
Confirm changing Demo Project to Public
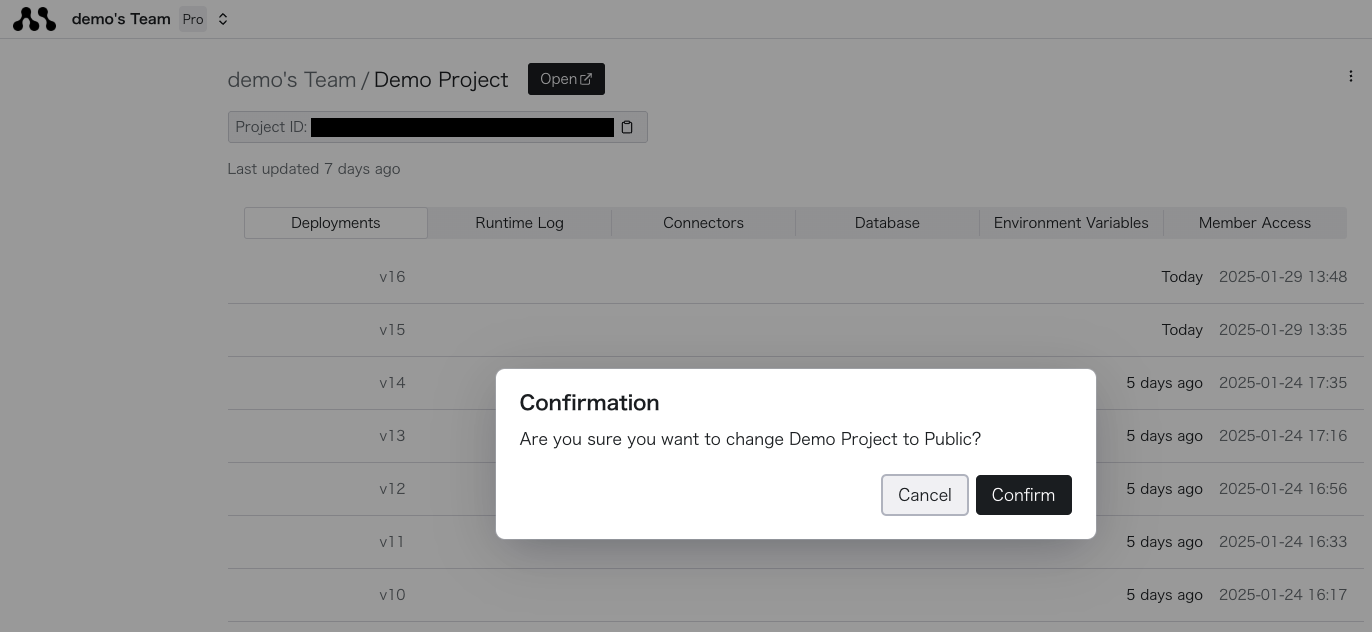click(x=1023, y=495)
